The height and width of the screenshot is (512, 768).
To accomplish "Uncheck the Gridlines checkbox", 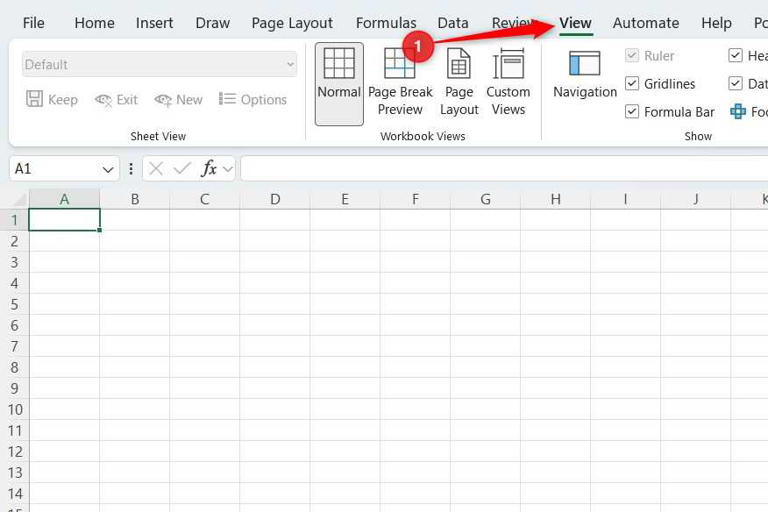I will tap(632, 83).
